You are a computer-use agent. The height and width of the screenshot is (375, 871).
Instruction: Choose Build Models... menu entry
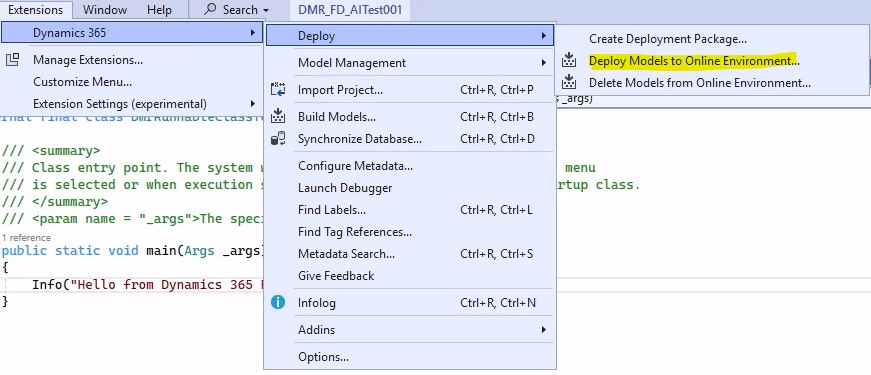coord(410,117)
